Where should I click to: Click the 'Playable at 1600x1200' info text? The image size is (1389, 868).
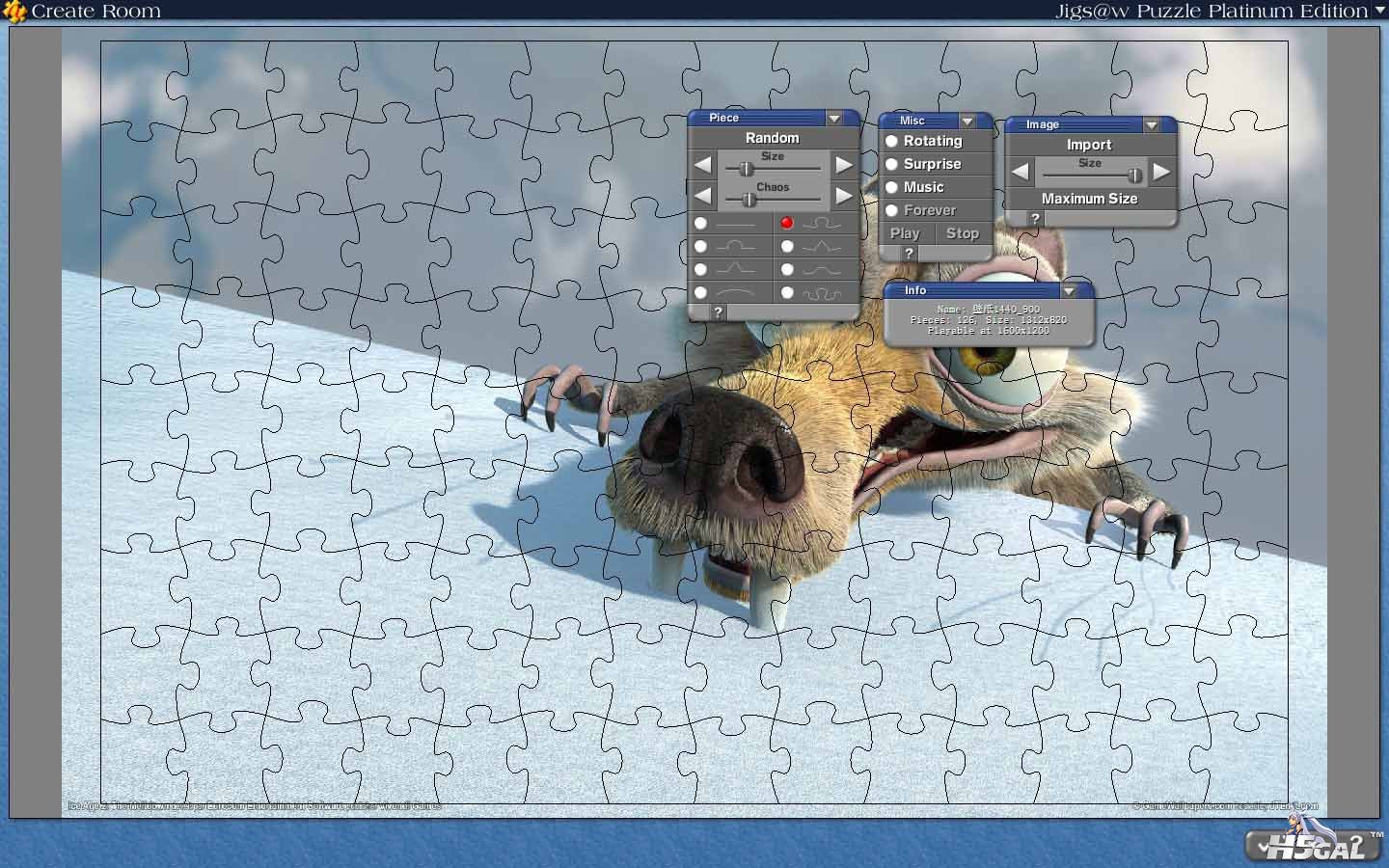989,331
